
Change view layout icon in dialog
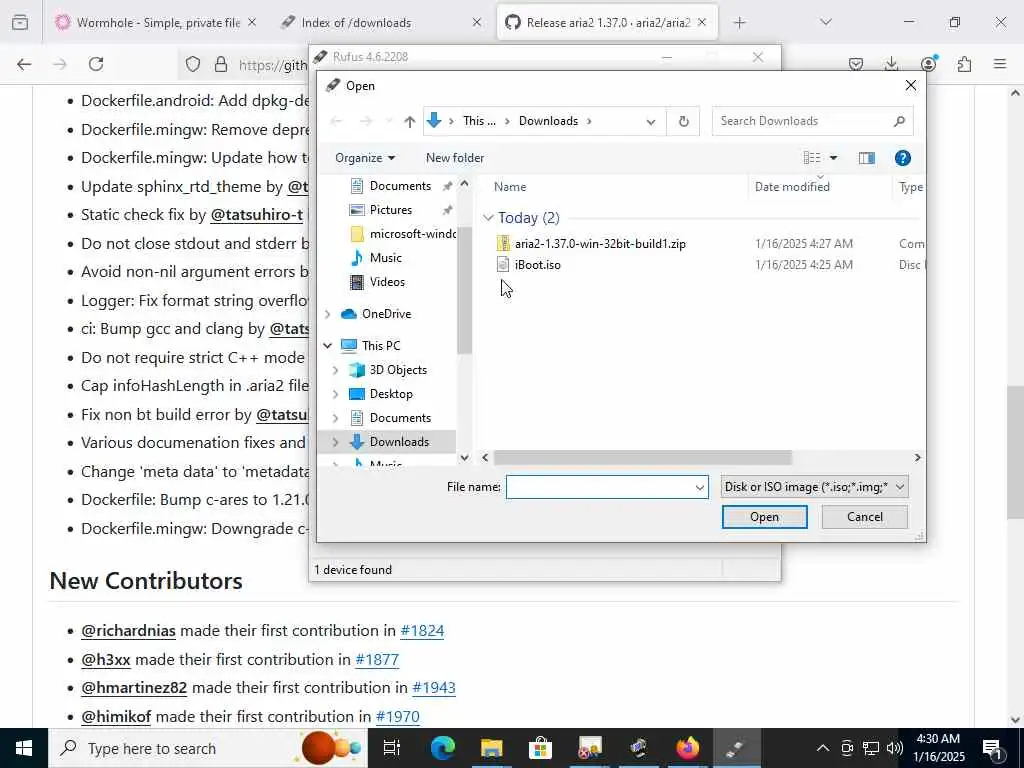[812, 158]
